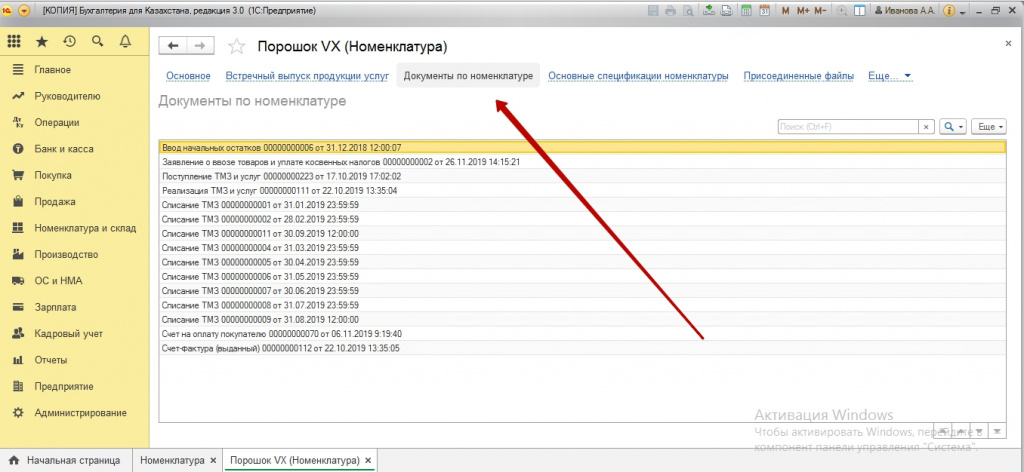Clear the search field with x button
1024x472 pixels.
point(926,127)
